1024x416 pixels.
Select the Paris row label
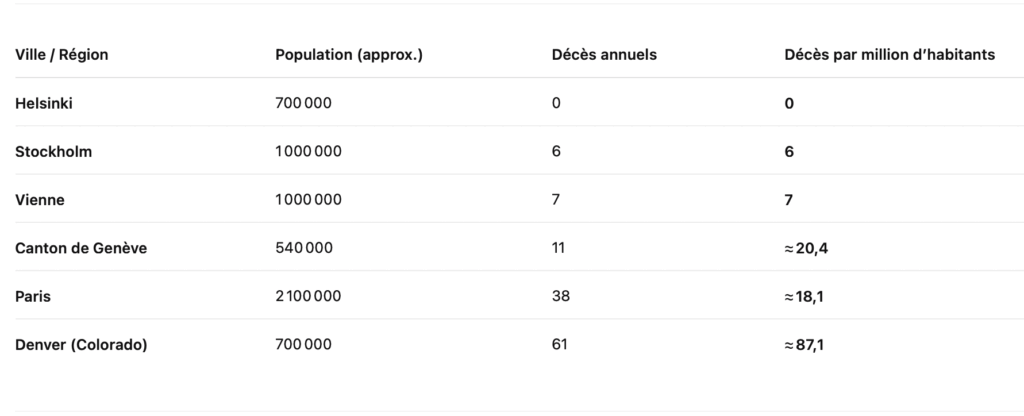[33, 296]
